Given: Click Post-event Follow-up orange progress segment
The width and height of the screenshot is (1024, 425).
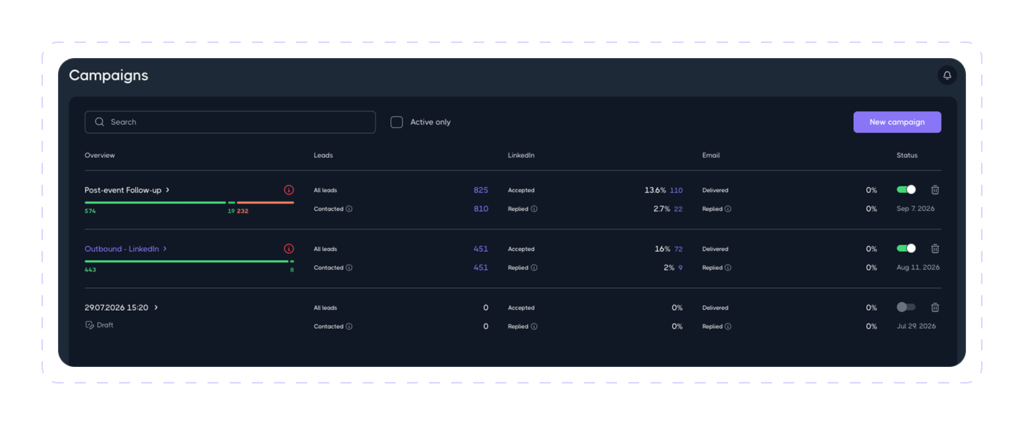Looking at the screenshot, I should [265, 202].
